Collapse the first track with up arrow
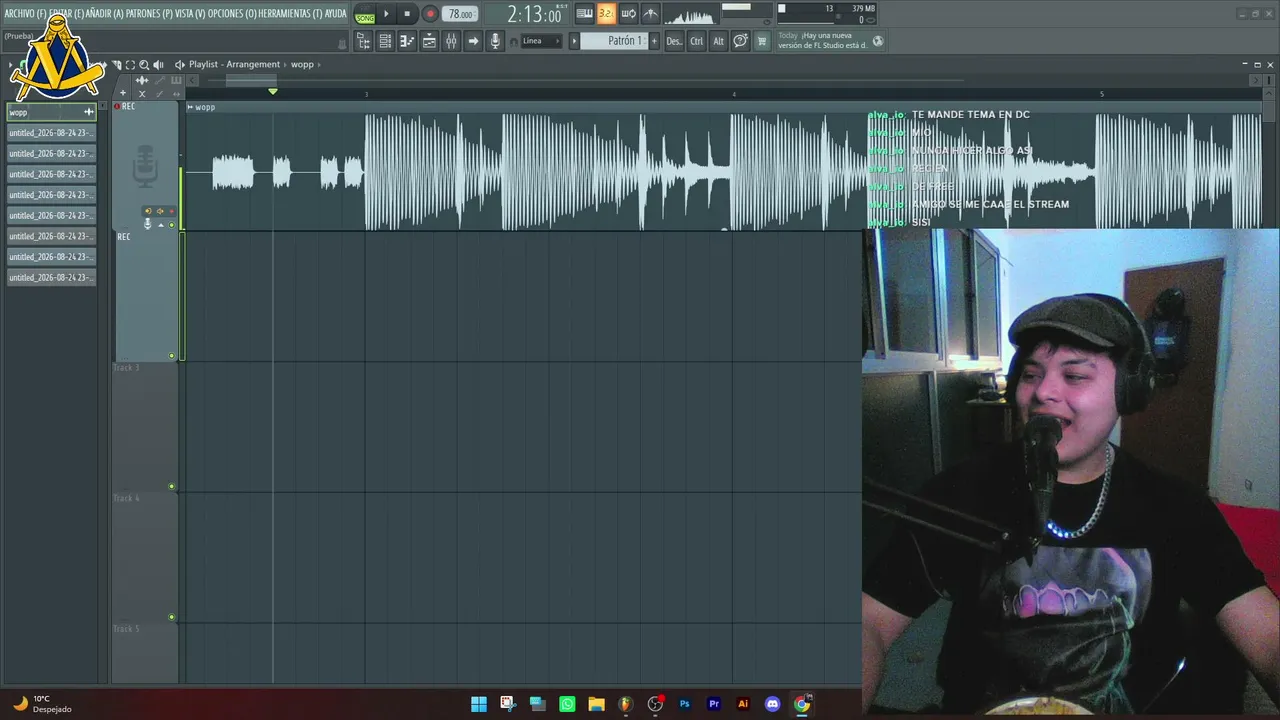1280x720 pixels. (x=160, y=224)
